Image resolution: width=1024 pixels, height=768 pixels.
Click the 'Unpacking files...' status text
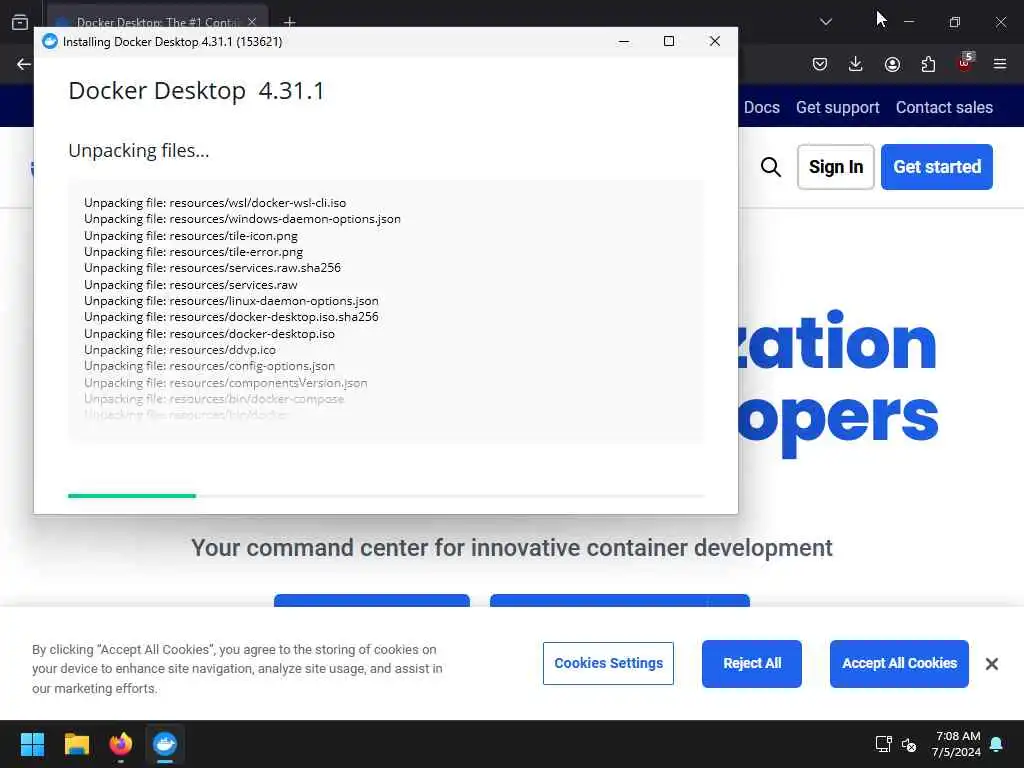(x=138, y=151)
